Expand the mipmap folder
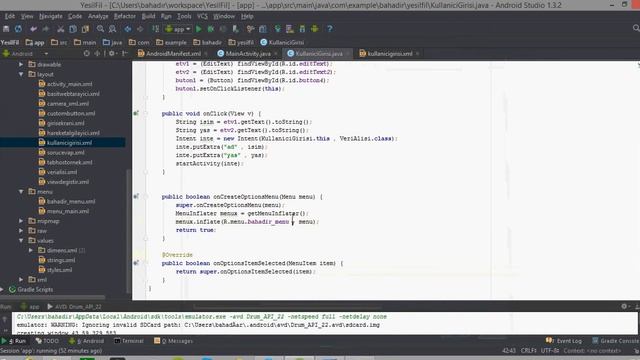The image size is (640, 360). point(21,221)
